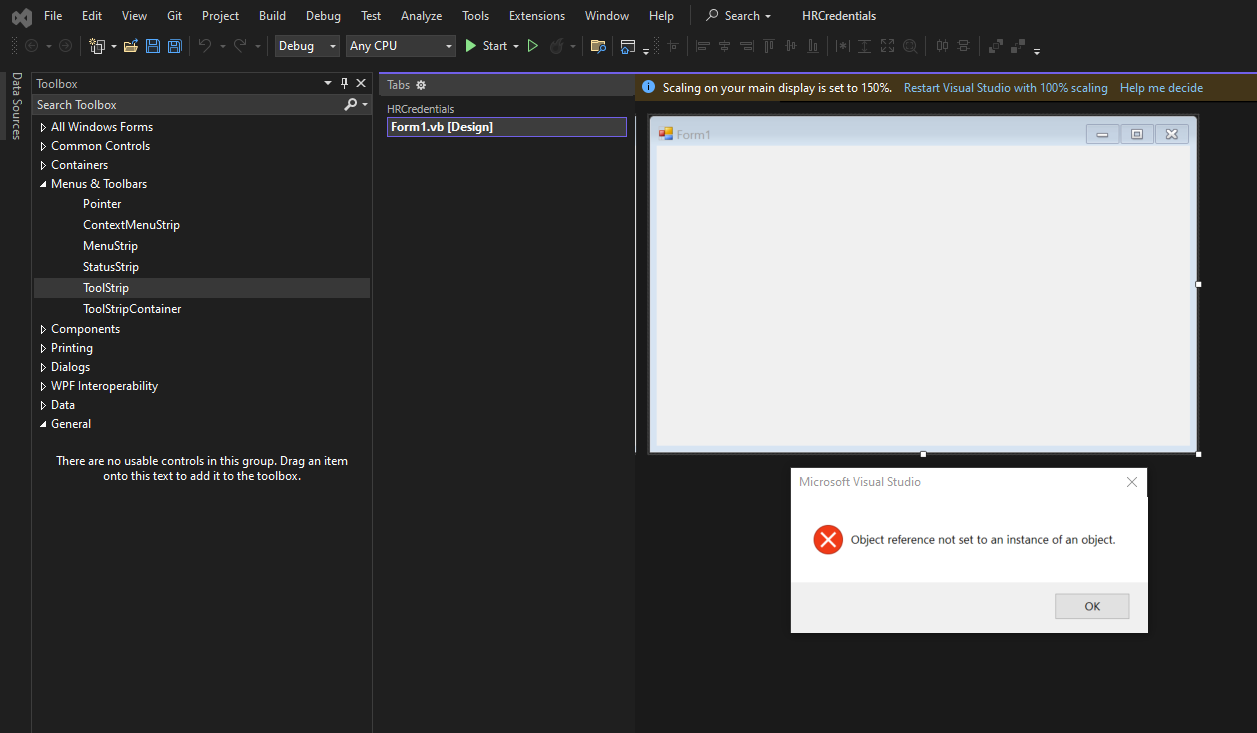Open the Any CPU platform dropdown
1257x733 pixels.
point(448,46)
